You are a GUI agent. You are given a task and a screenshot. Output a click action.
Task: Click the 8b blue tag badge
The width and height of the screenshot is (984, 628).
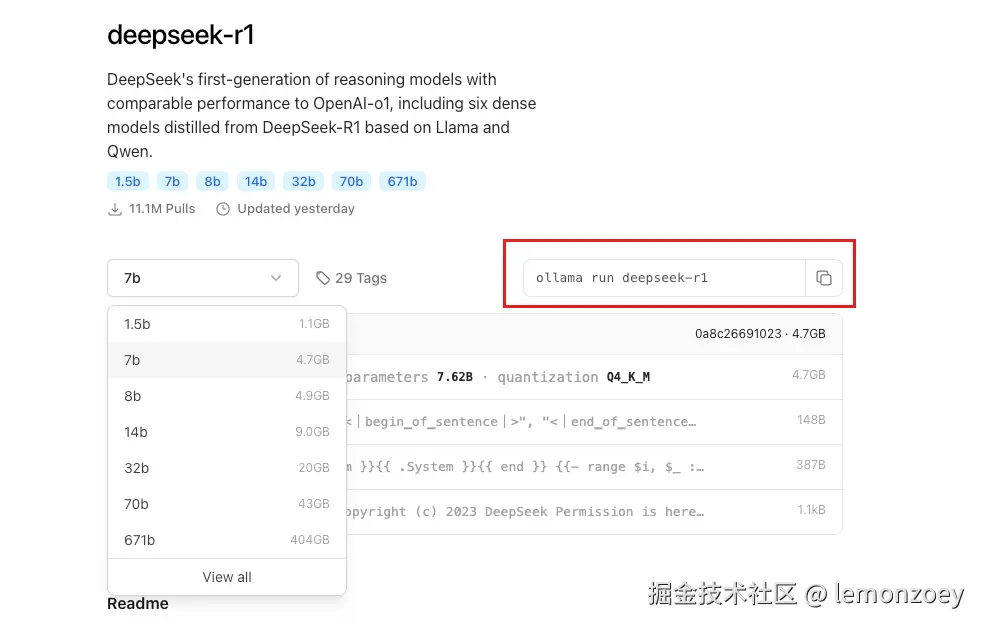212,181
